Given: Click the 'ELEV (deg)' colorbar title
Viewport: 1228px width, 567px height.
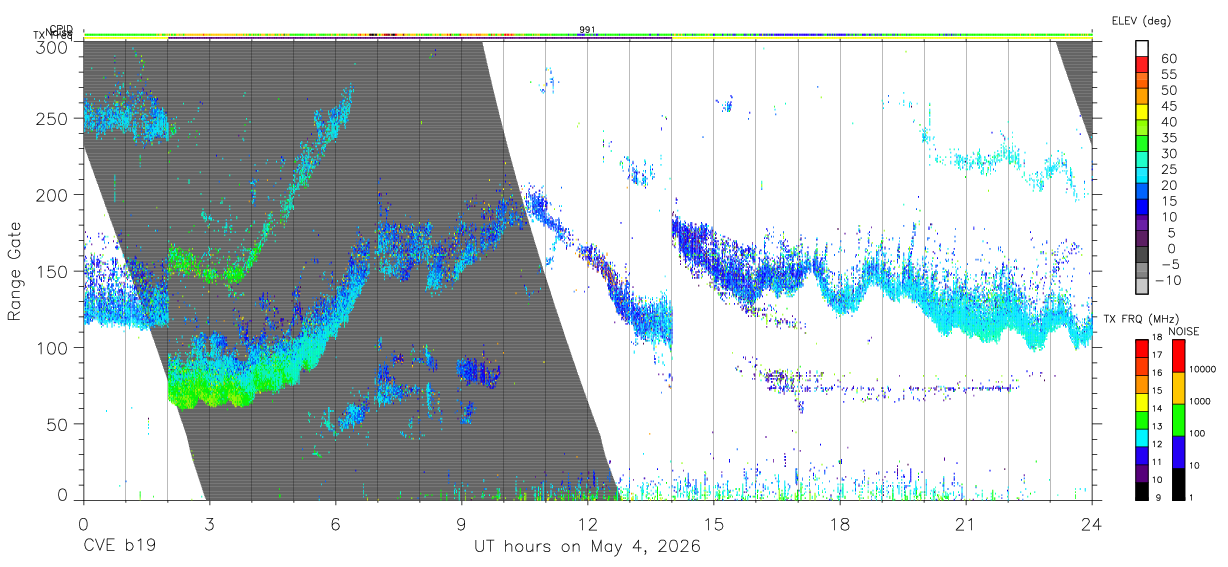Looking at the screenshot, I should 1141,21.
